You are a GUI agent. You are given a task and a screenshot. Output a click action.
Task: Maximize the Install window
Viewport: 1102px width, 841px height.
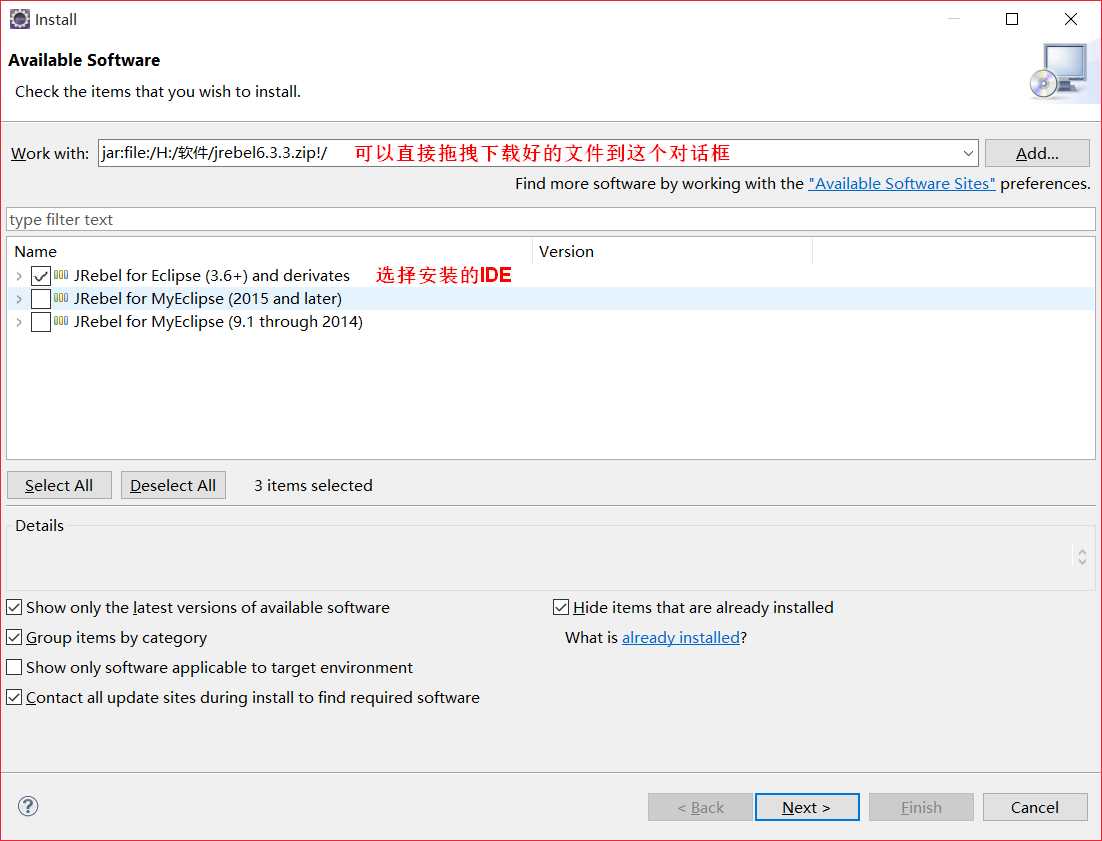(x=1012, y=19)
